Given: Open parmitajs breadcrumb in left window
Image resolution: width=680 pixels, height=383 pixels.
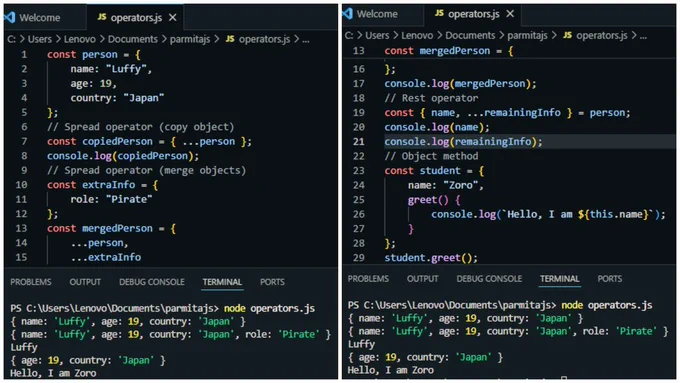Looking at the screenshot, I should (190, 39).
